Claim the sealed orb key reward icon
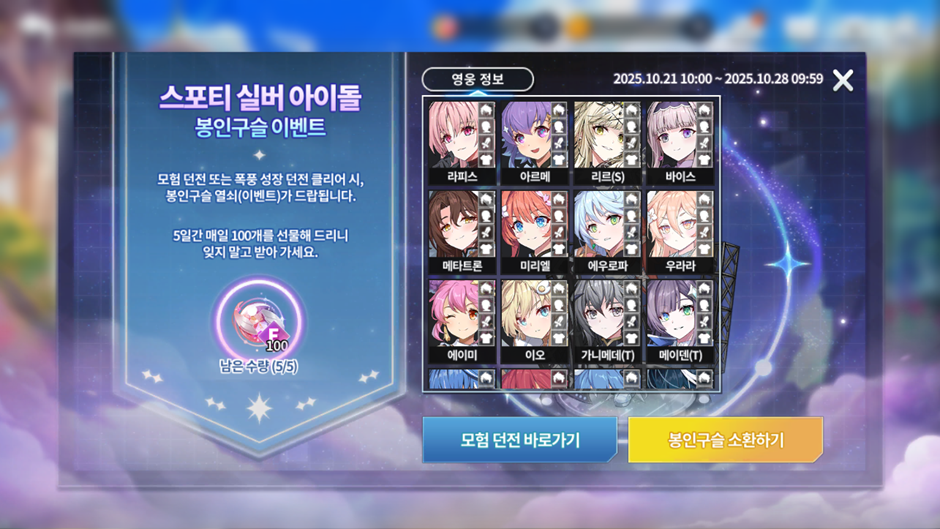 coord(260,321)
